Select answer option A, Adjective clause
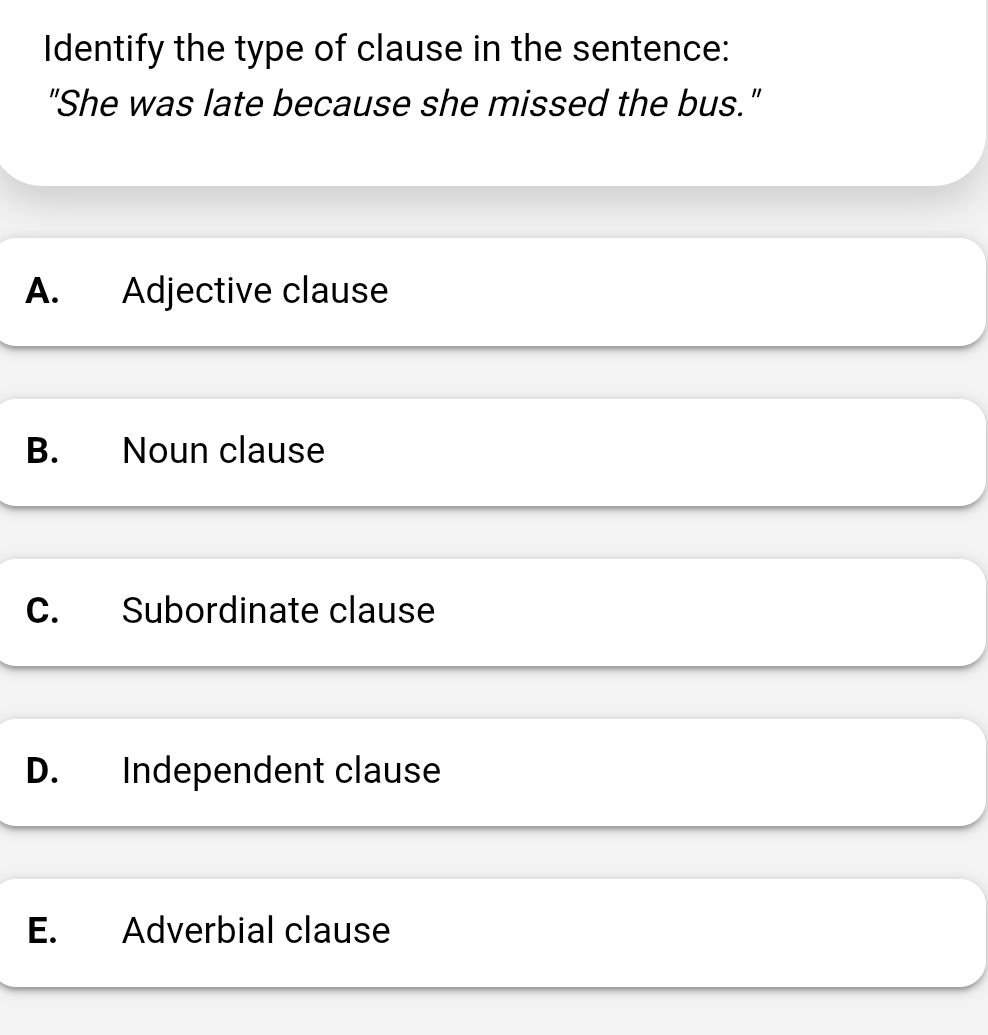 494,291
